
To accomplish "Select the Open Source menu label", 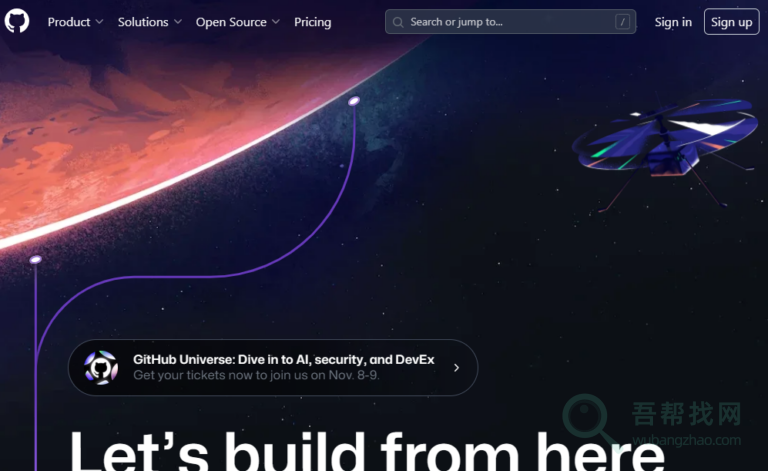I will click(231, 22).
